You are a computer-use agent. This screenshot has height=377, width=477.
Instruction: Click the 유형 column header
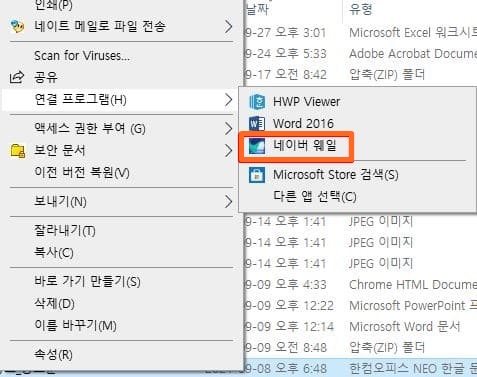tap(361, 9)
